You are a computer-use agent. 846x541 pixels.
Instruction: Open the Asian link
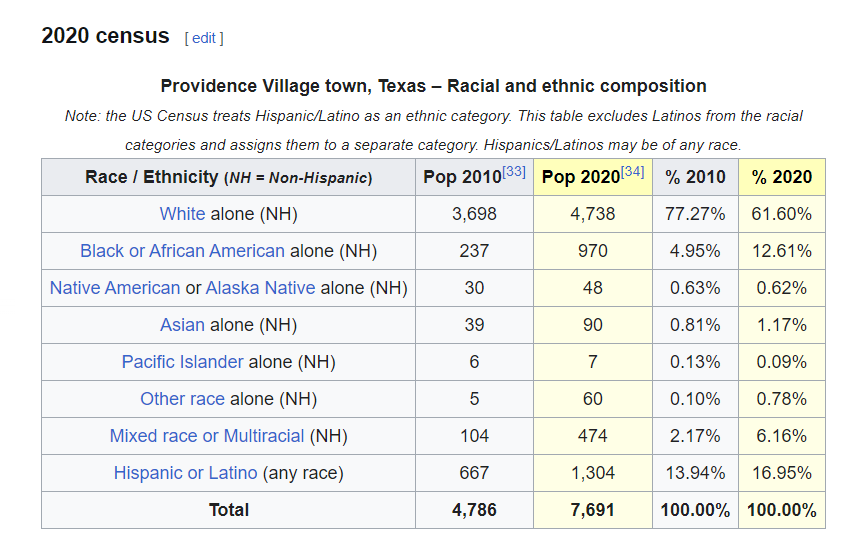[182, 325]
